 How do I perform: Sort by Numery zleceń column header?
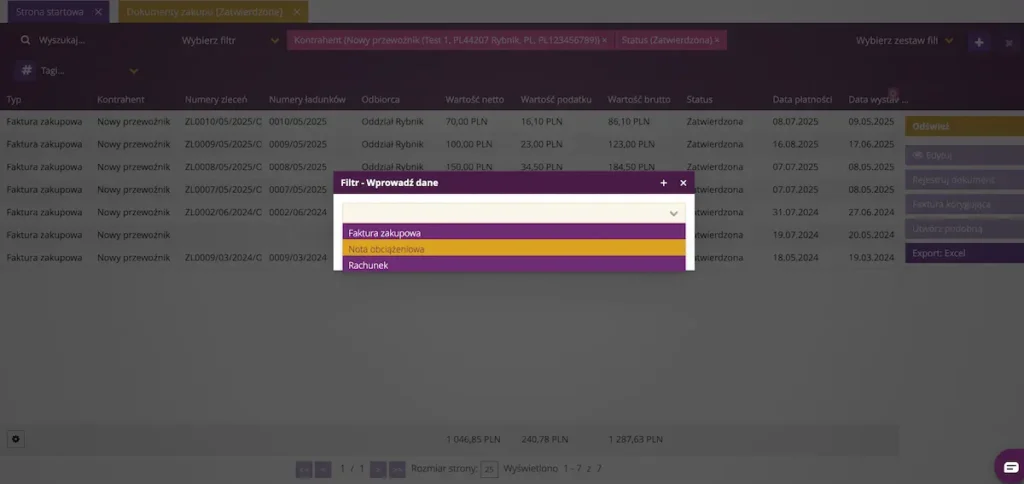[216, 100]
